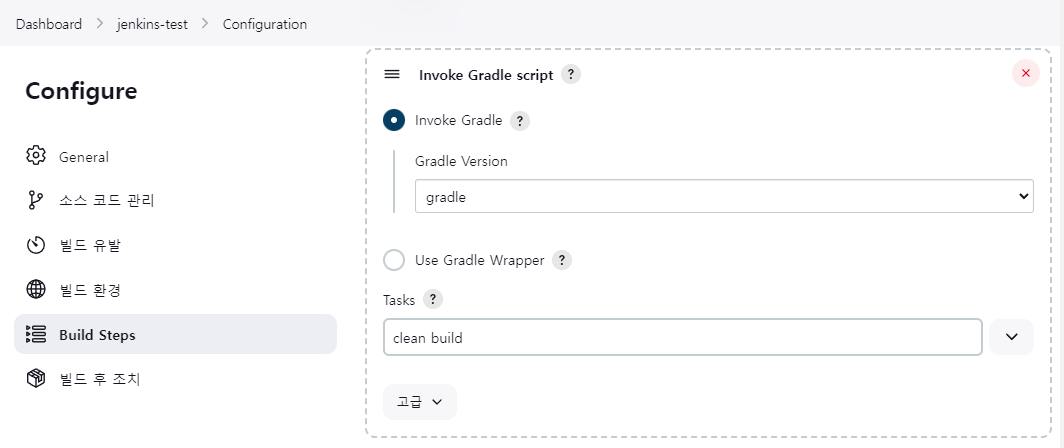Click the General gear icon in sidebar
The height and width of the screenshot is (448, 1064).
tap(36, 156)
